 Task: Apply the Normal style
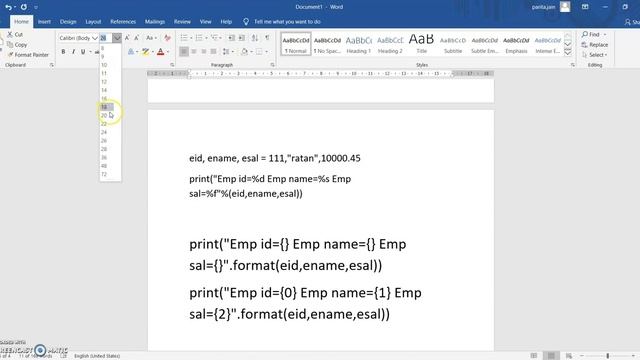(x=296, y=44)
